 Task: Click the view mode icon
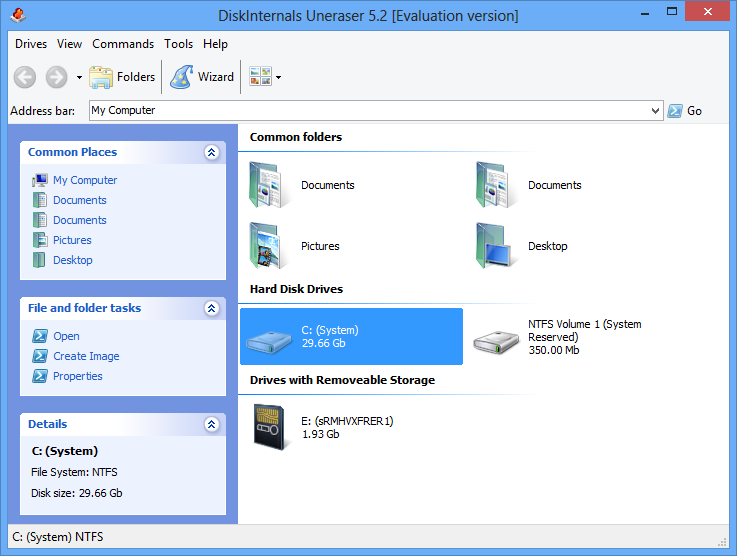[x=260, y=77]
